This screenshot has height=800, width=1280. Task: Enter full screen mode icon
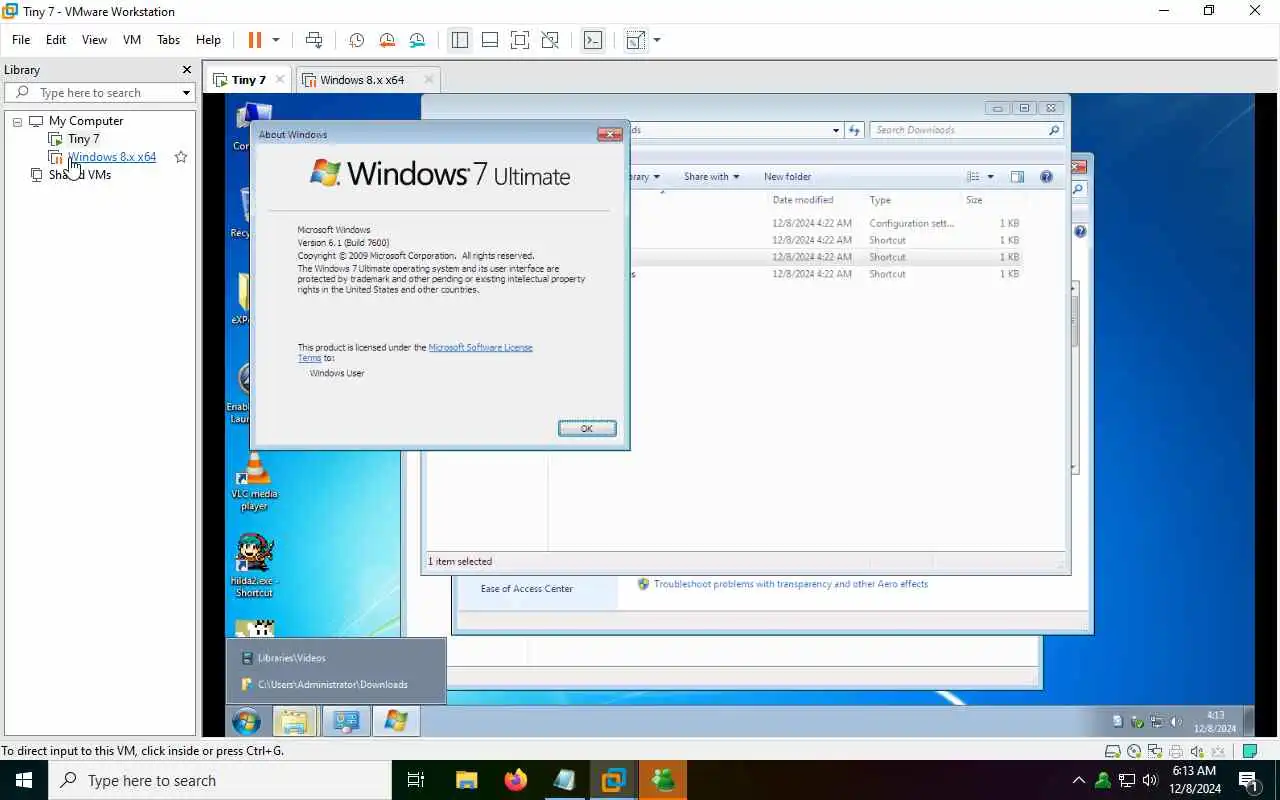tap(520, 40)
